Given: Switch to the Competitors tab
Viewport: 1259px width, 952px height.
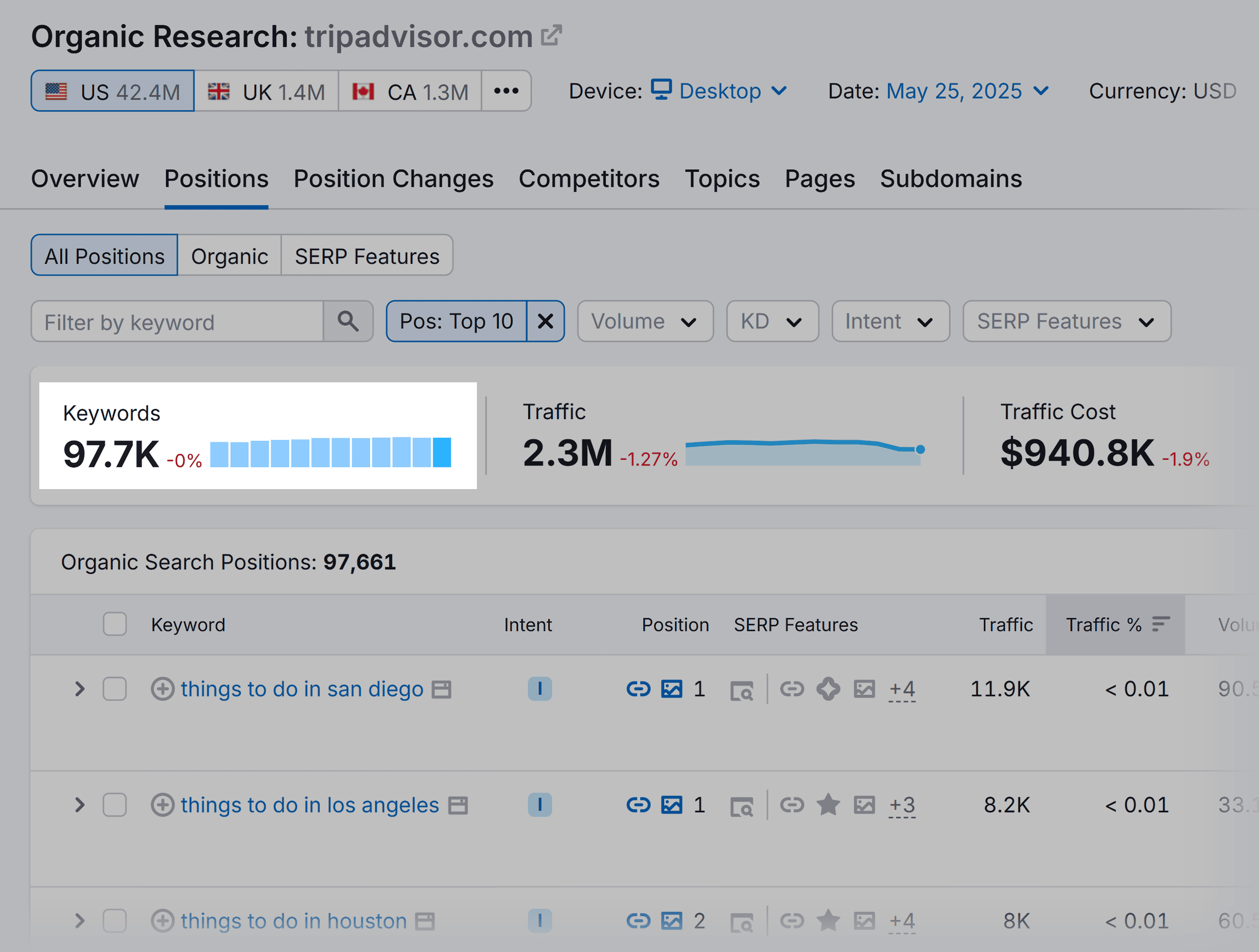Looking at the screenshot, I should point(589,179).
